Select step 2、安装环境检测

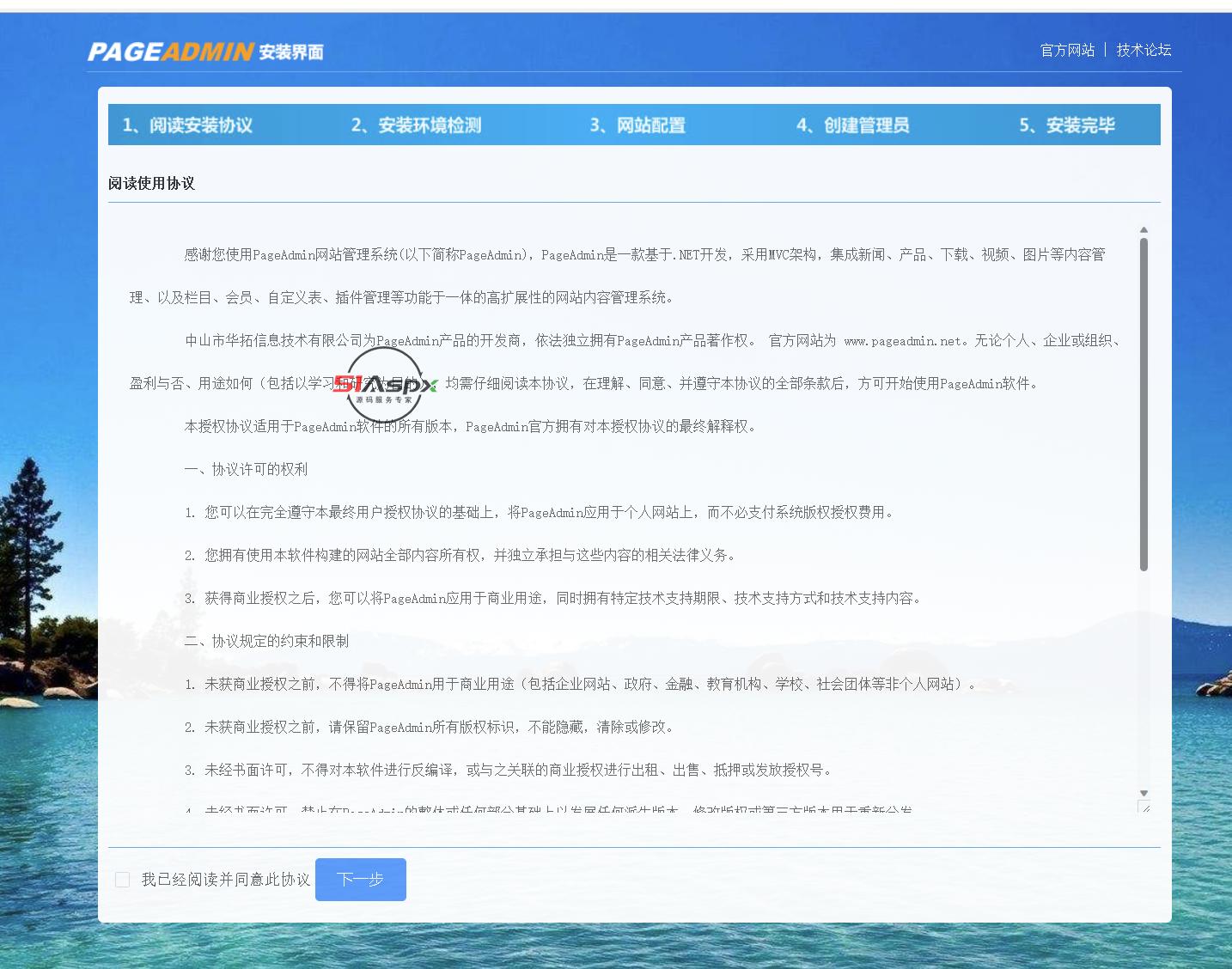(416, 125)
